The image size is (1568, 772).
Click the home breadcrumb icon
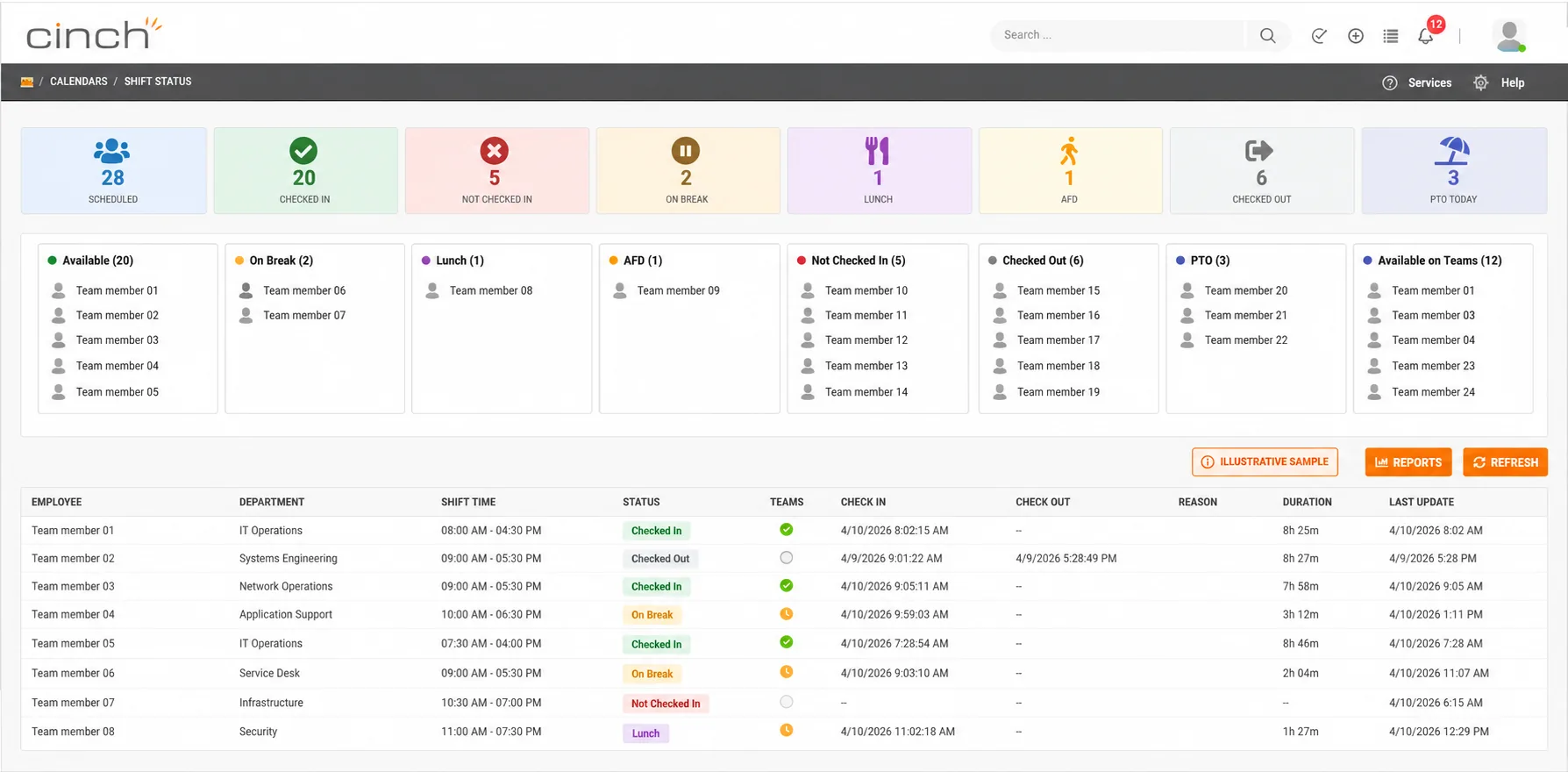[27, 82]
